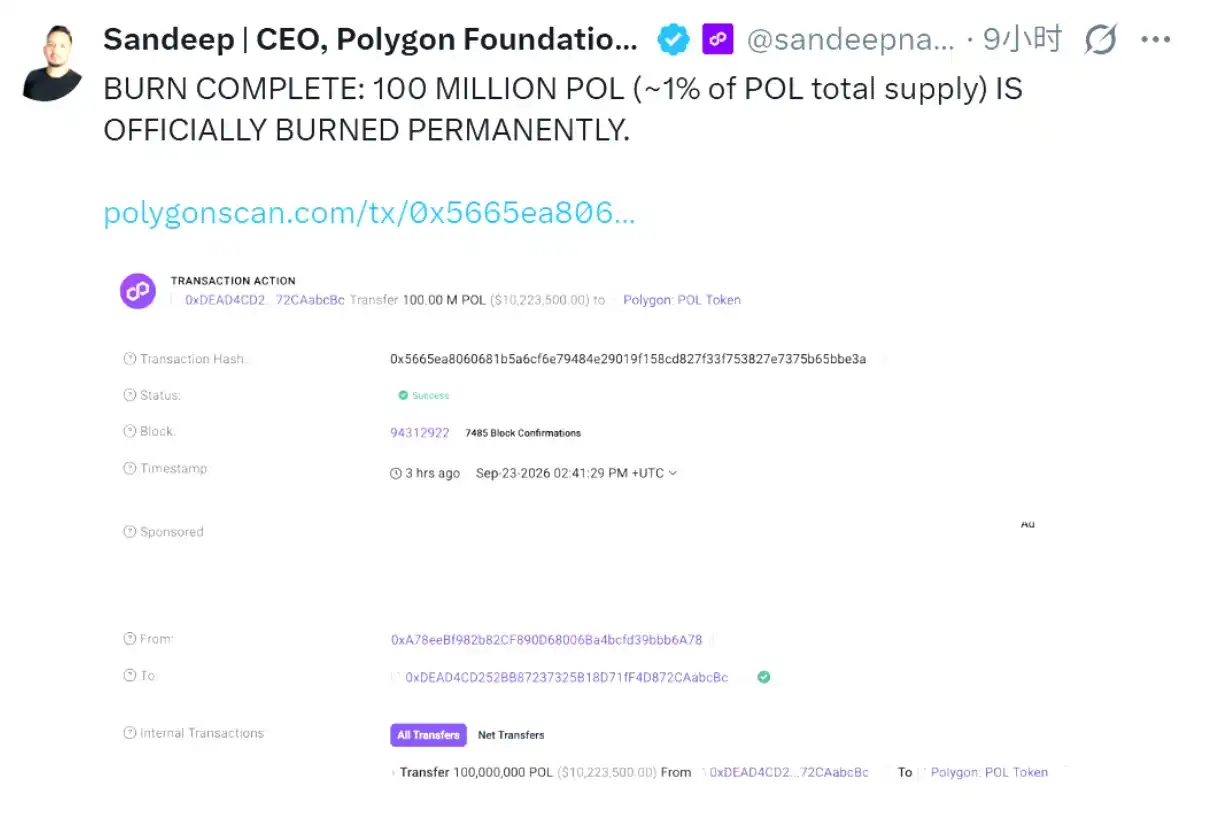Click the green verified check after To address
Image resolution: width=1212 pixels, height=816 pixels.
point(764,677)
